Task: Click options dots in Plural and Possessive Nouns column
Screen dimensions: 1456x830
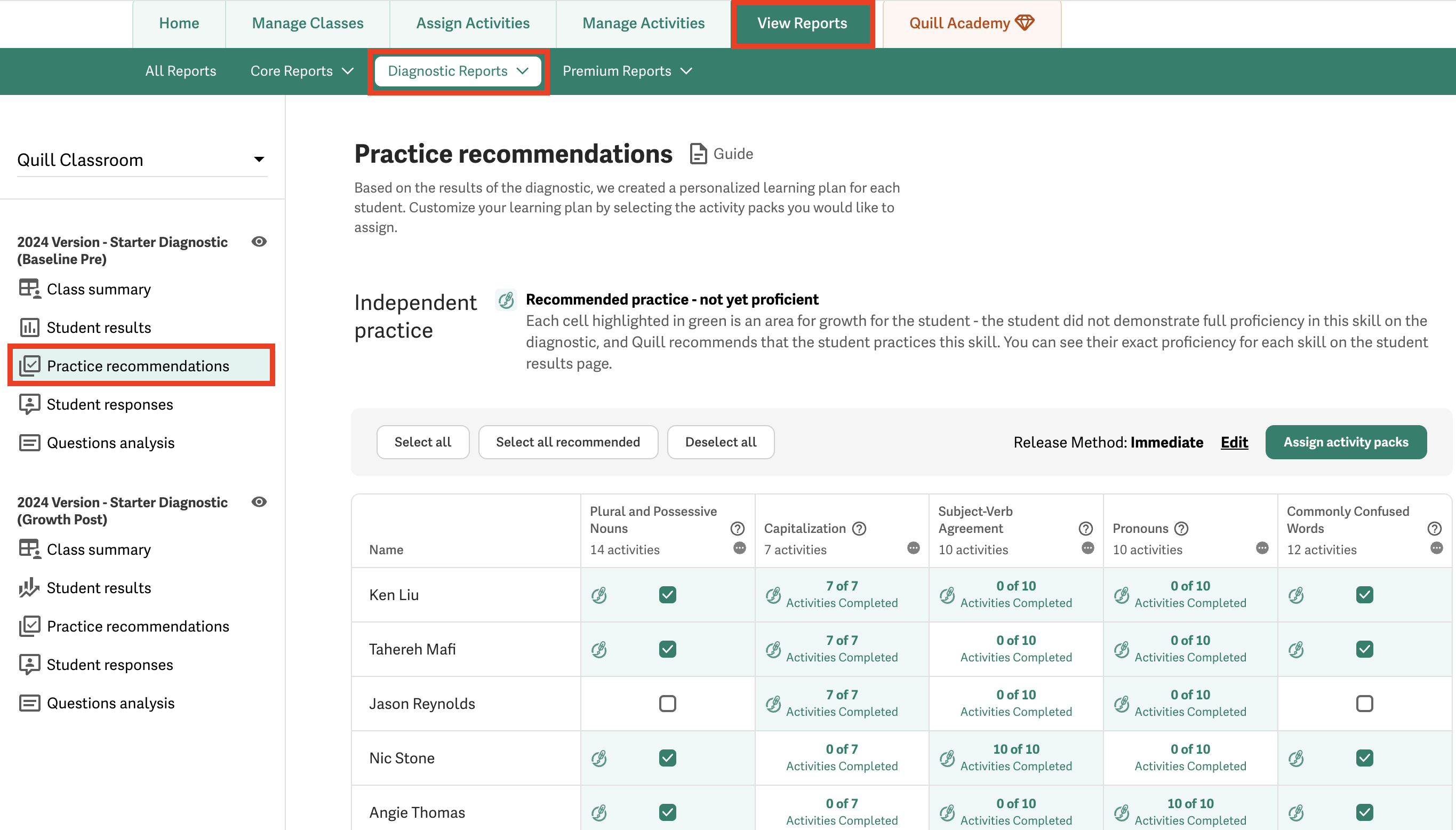Action: click(x=739, y=548)
